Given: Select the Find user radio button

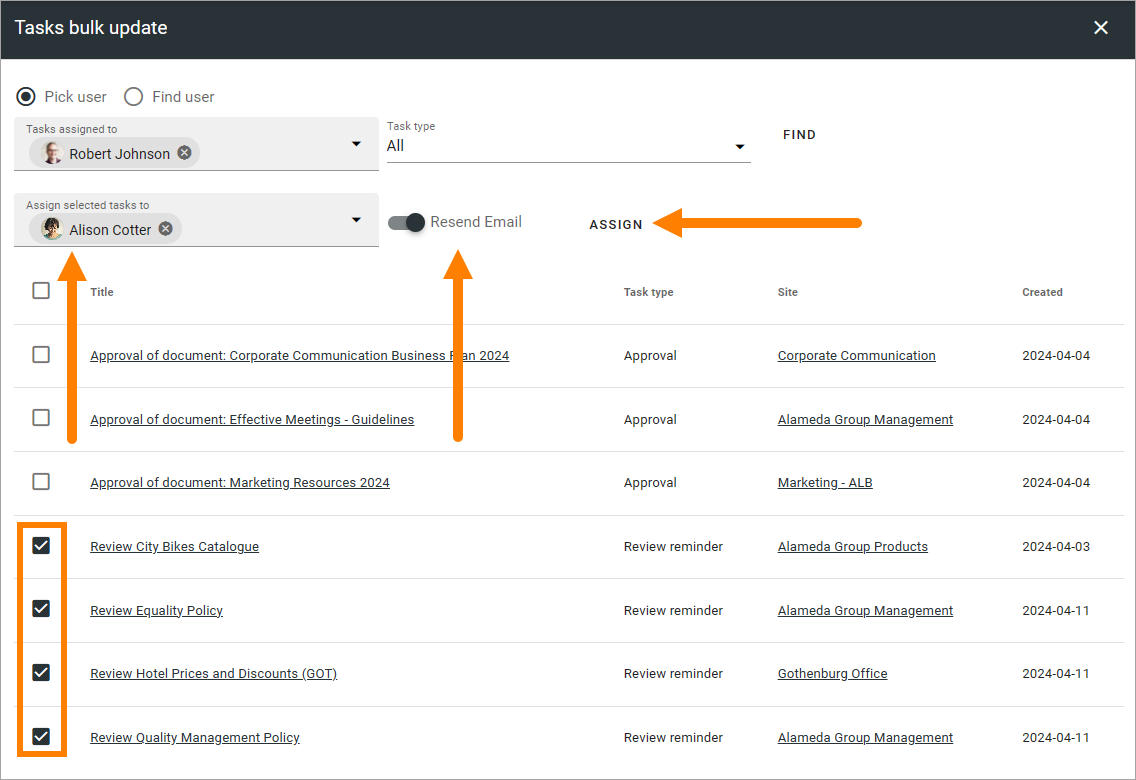Looking at the screenshot, I should 133,96.
